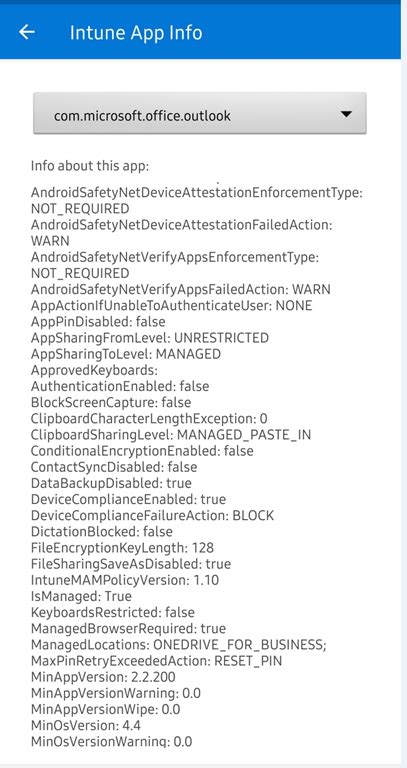Click the ManagedBrowserRequired: true line
This screenshot has height=768, width=407.
click(x=128, y=629)
